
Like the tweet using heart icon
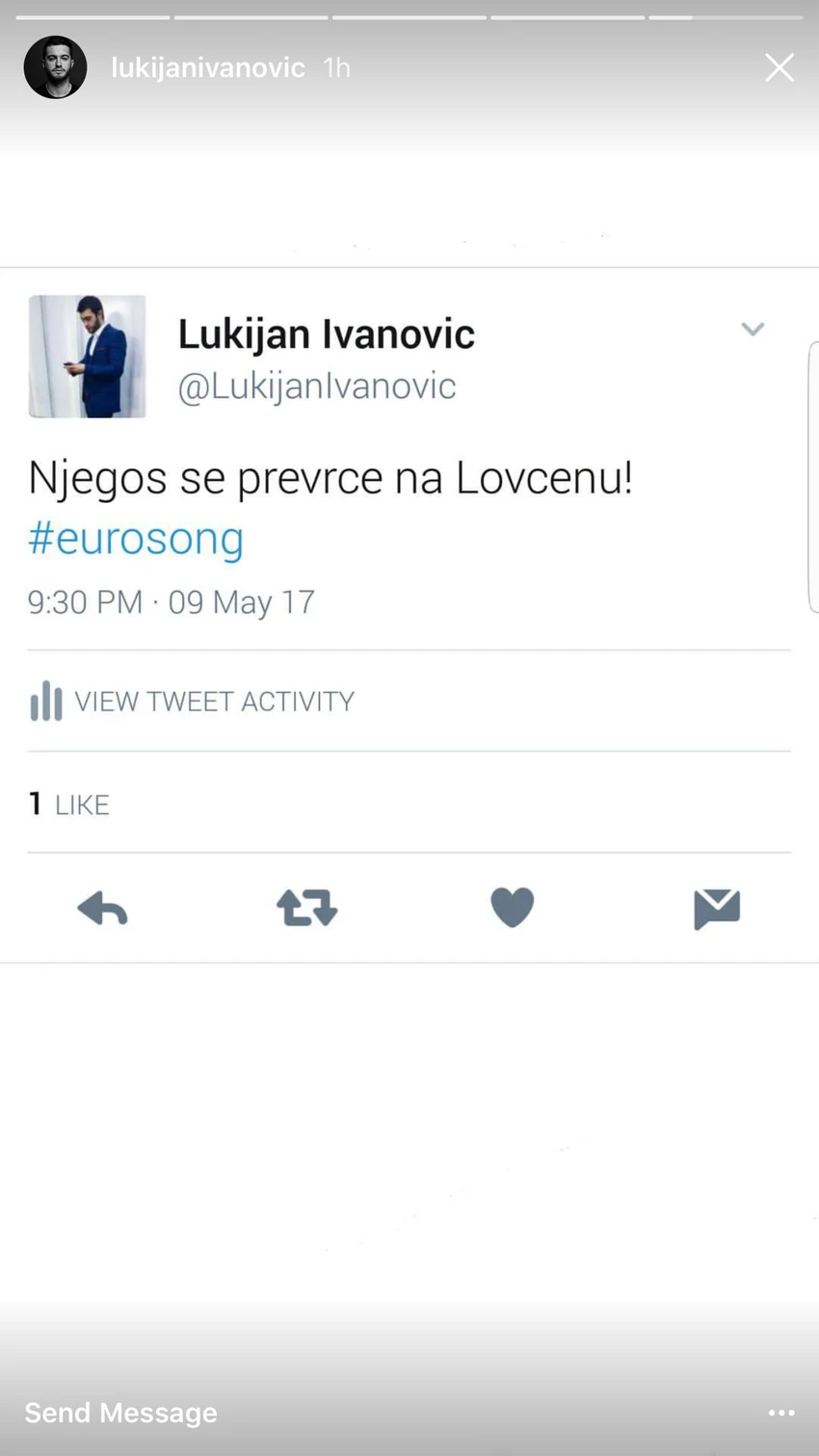512,908
